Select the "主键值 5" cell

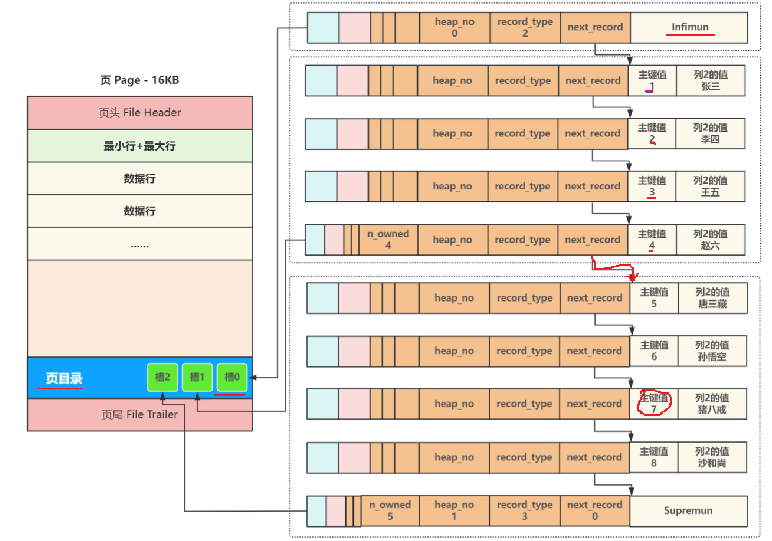pyautogui.click(x=654, y=298)
